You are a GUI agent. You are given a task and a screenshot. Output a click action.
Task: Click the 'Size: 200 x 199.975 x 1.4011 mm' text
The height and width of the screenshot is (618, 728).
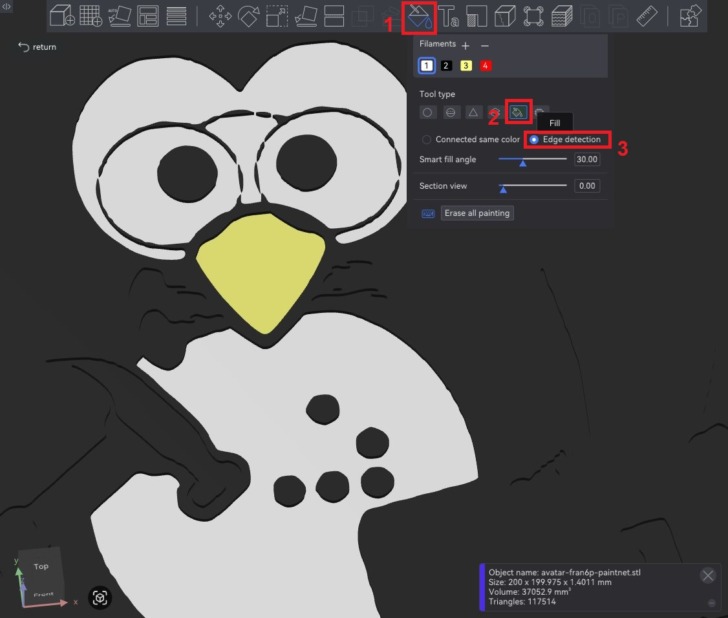550,582
